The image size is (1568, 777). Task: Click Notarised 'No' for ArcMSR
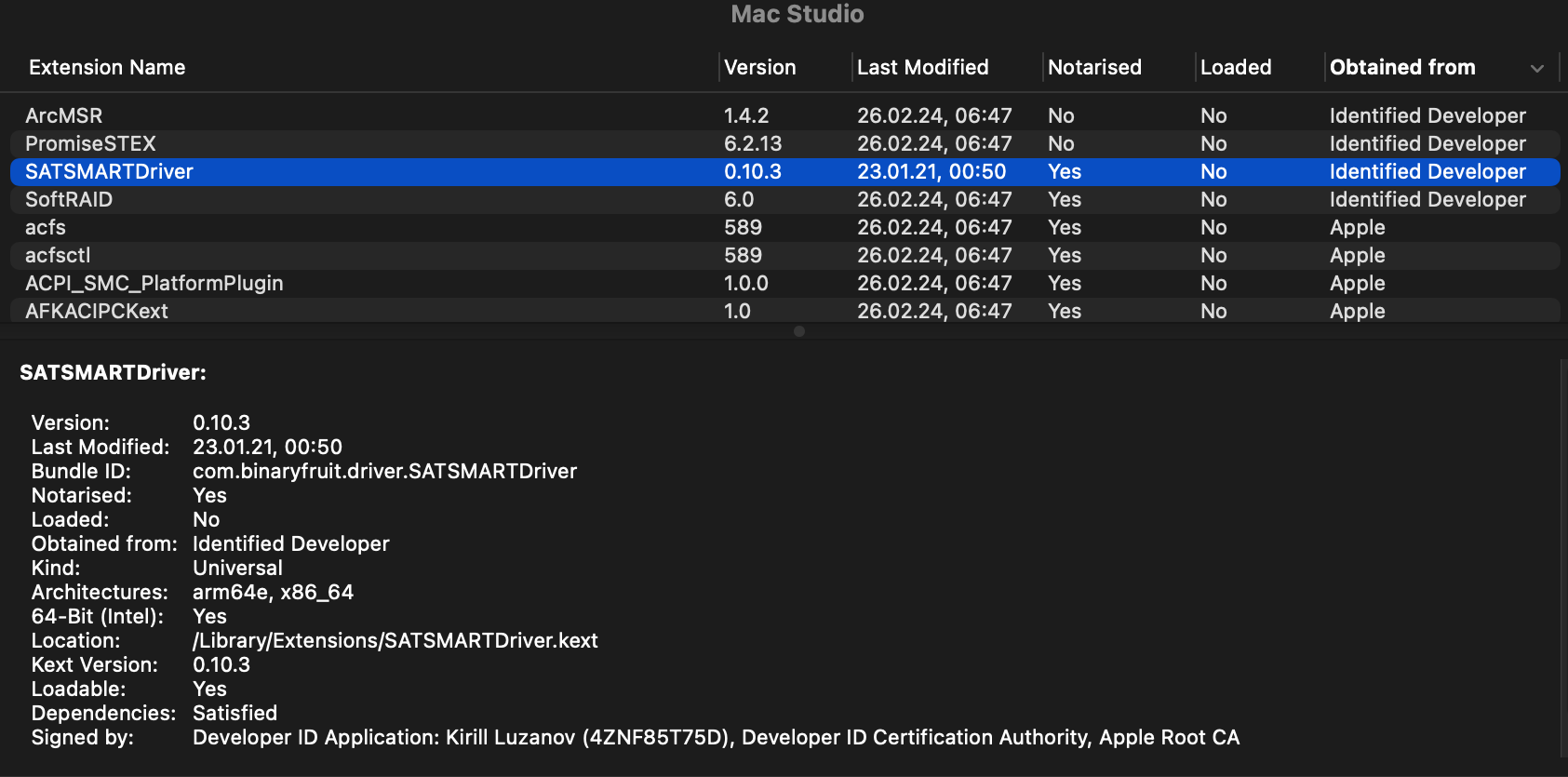[x=1061, y=116]
